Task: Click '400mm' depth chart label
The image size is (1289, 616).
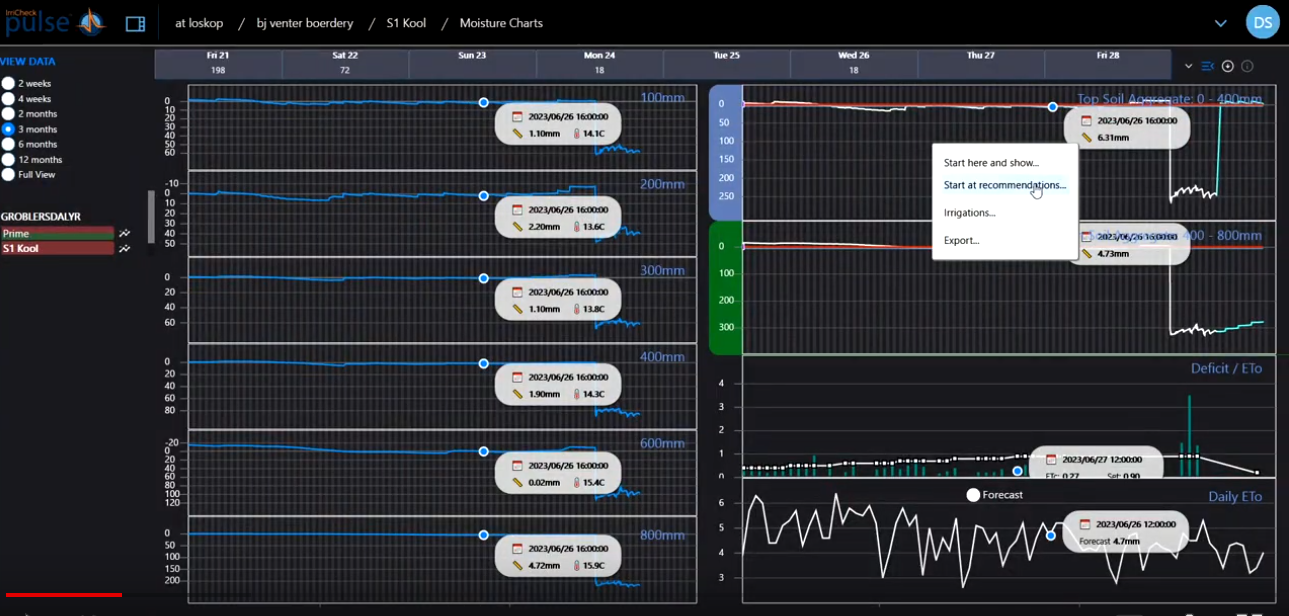Action: tap(662, 356)
